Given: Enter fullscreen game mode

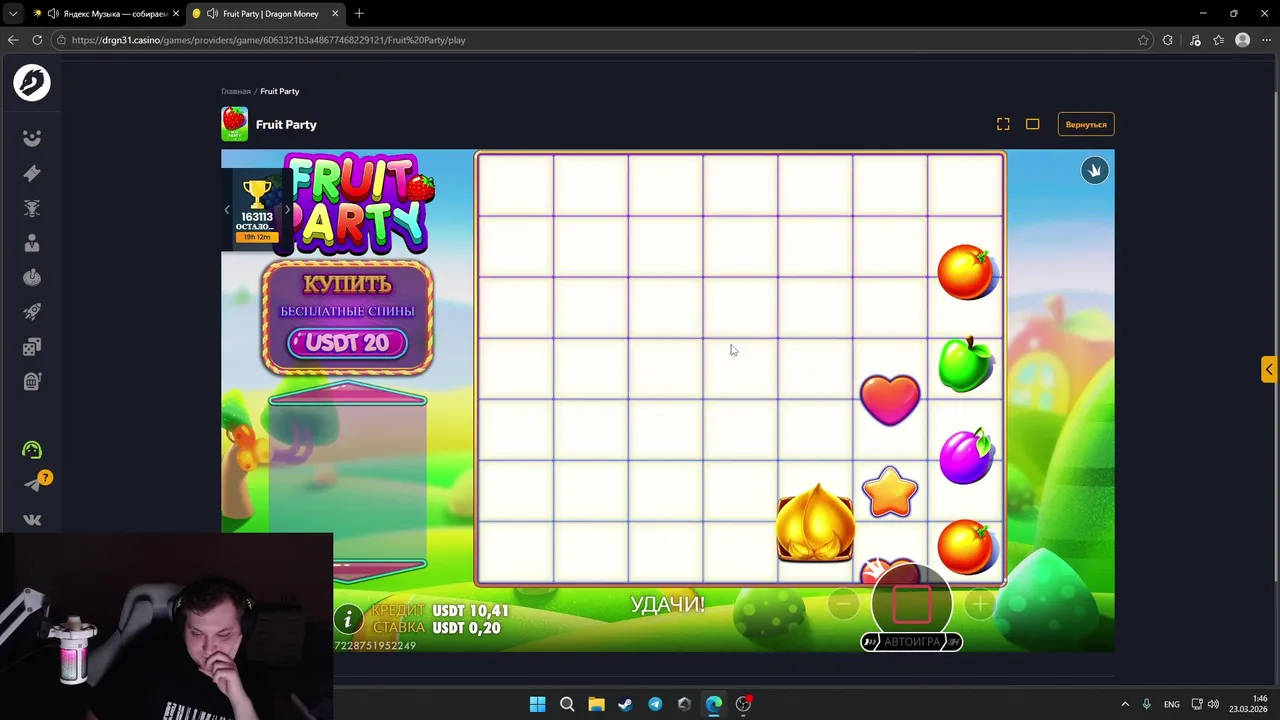Looking at the screenshot, I should (x=1003, y=124).
